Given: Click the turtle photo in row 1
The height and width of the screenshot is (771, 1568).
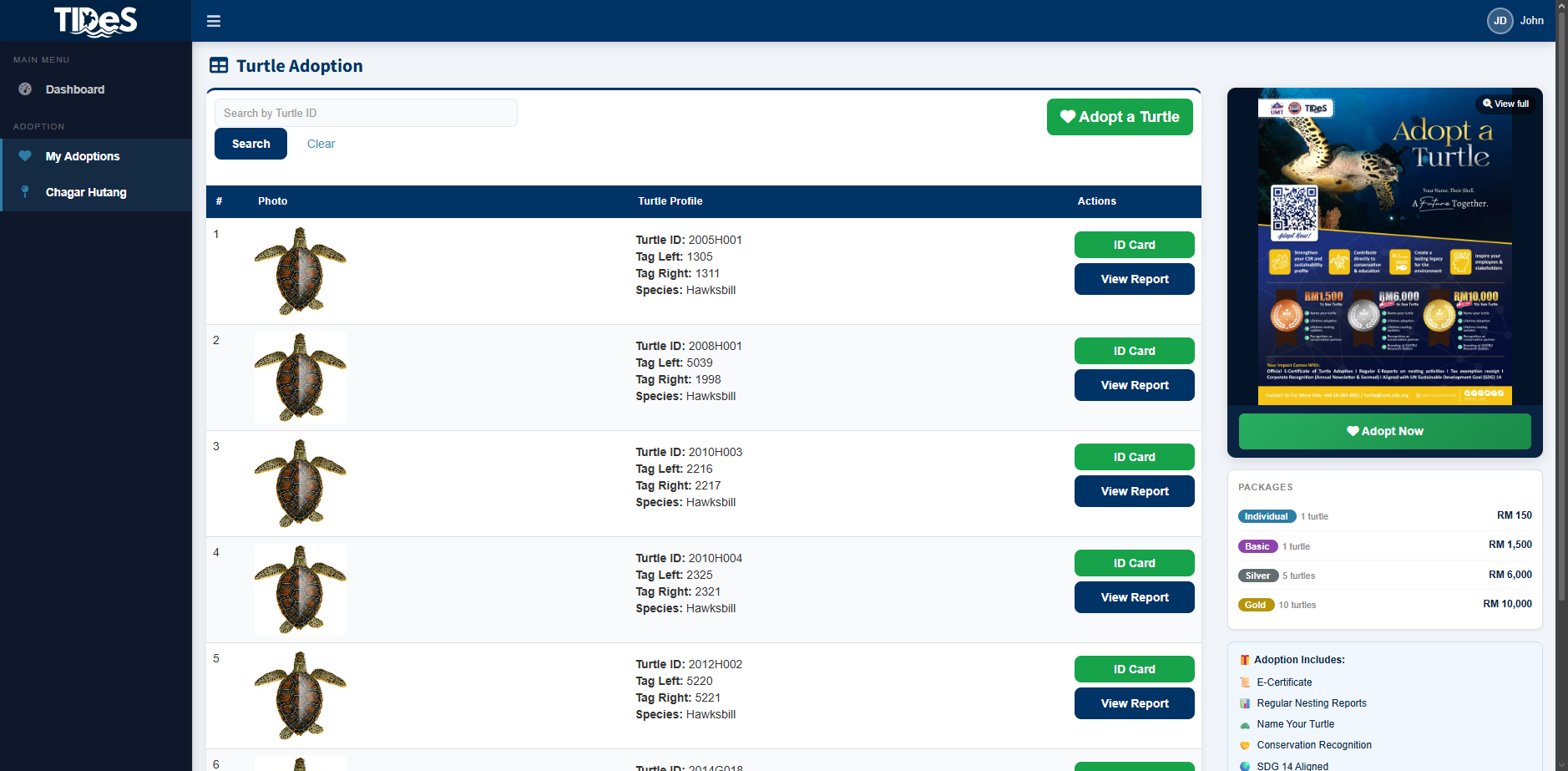Looking at the screenshot, I should [x=301, y=271].
